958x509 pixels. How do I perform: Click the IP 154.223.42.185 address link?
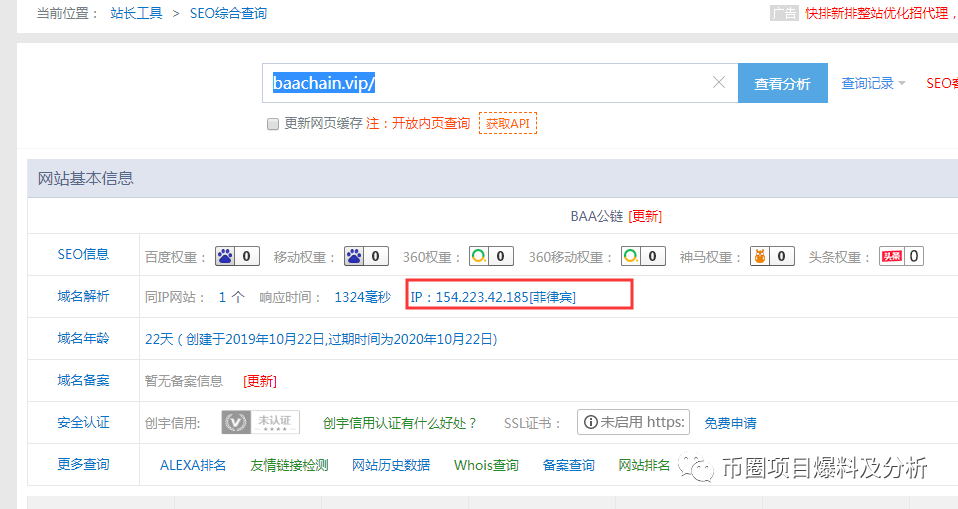click(x=493, y=298)
